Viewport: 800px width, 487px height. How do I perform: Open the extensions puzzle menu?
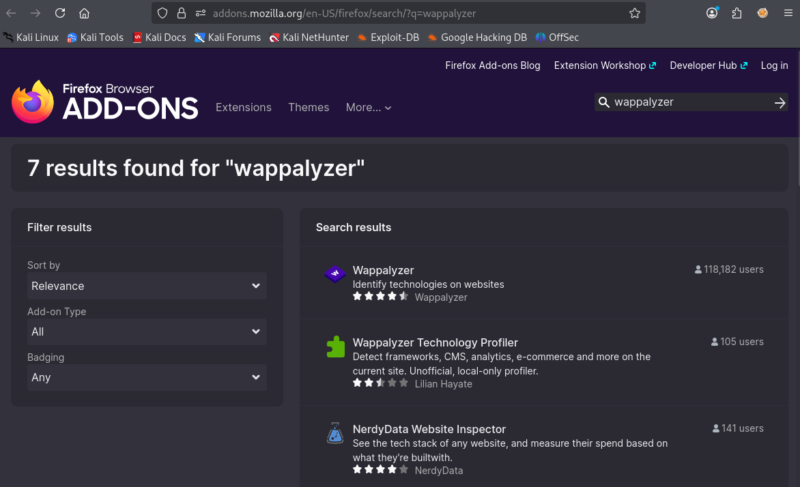(x=737, y=13)
